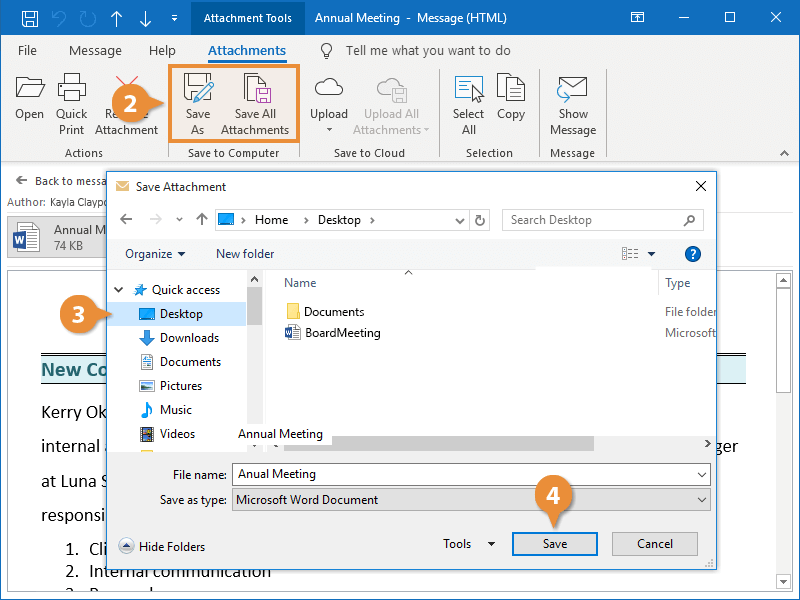
Task: Click the Save icon in the title bar
Action: click(30, 18)
